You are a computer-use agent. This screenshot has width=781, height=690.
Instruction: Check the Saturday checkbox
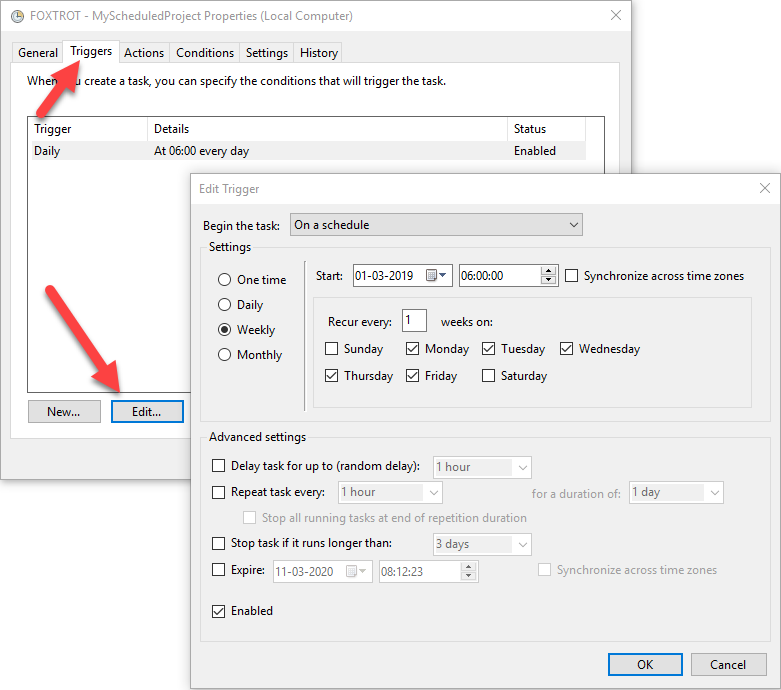pos(489,375)
